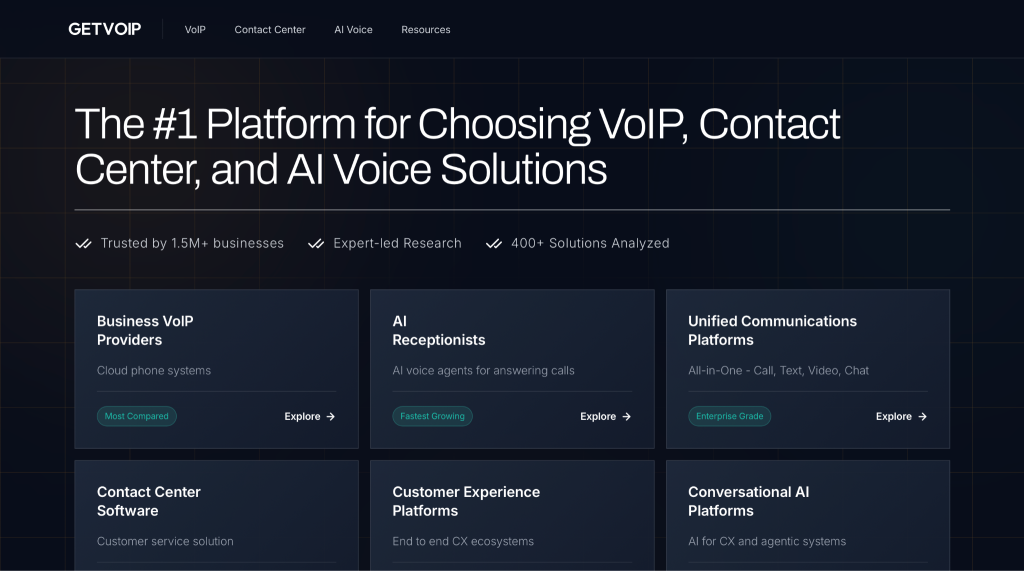Click the double-check icon beside Trusted by 1.5M+
Image resolution: width=1024 pixels, height=571 pixels.
[84, 244]
